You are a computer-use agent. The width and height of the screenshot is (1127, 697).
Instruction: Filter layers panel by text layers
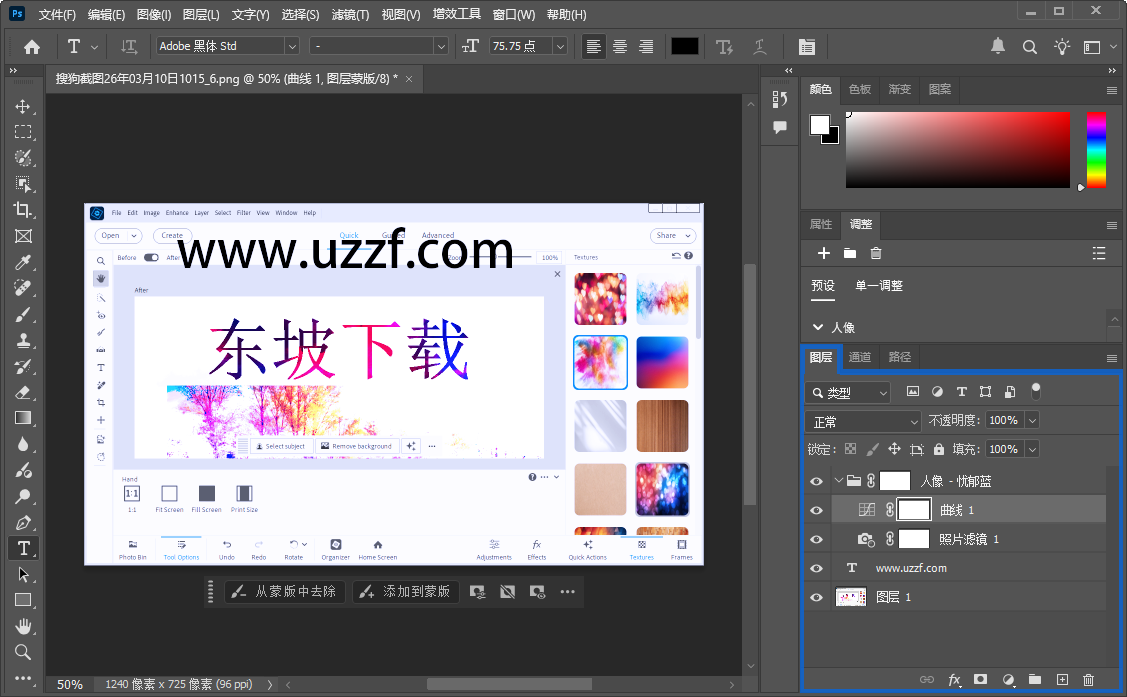click(961, 391)
